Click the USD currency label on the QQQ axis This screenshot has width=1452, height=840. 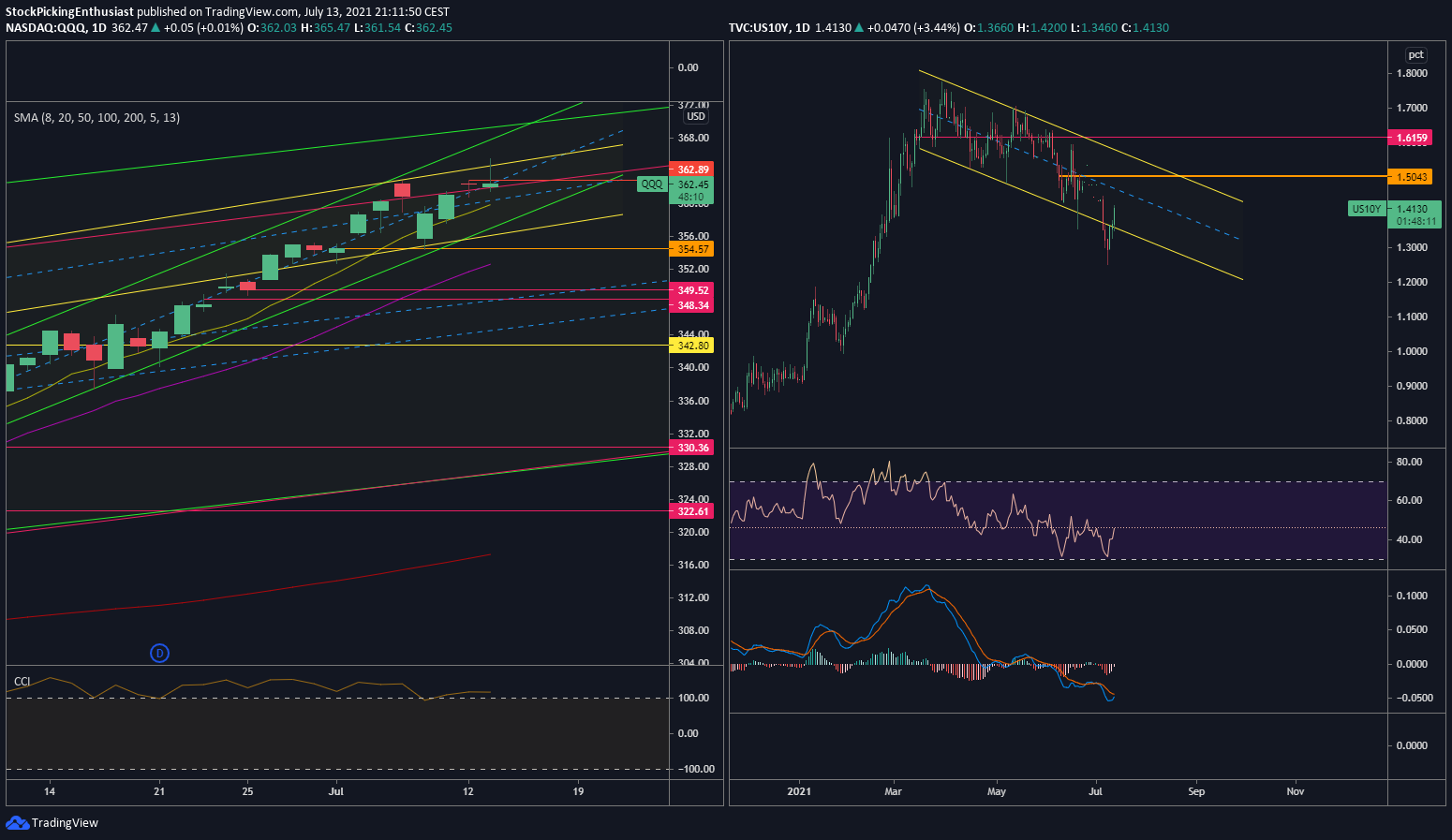coord(696,116)
